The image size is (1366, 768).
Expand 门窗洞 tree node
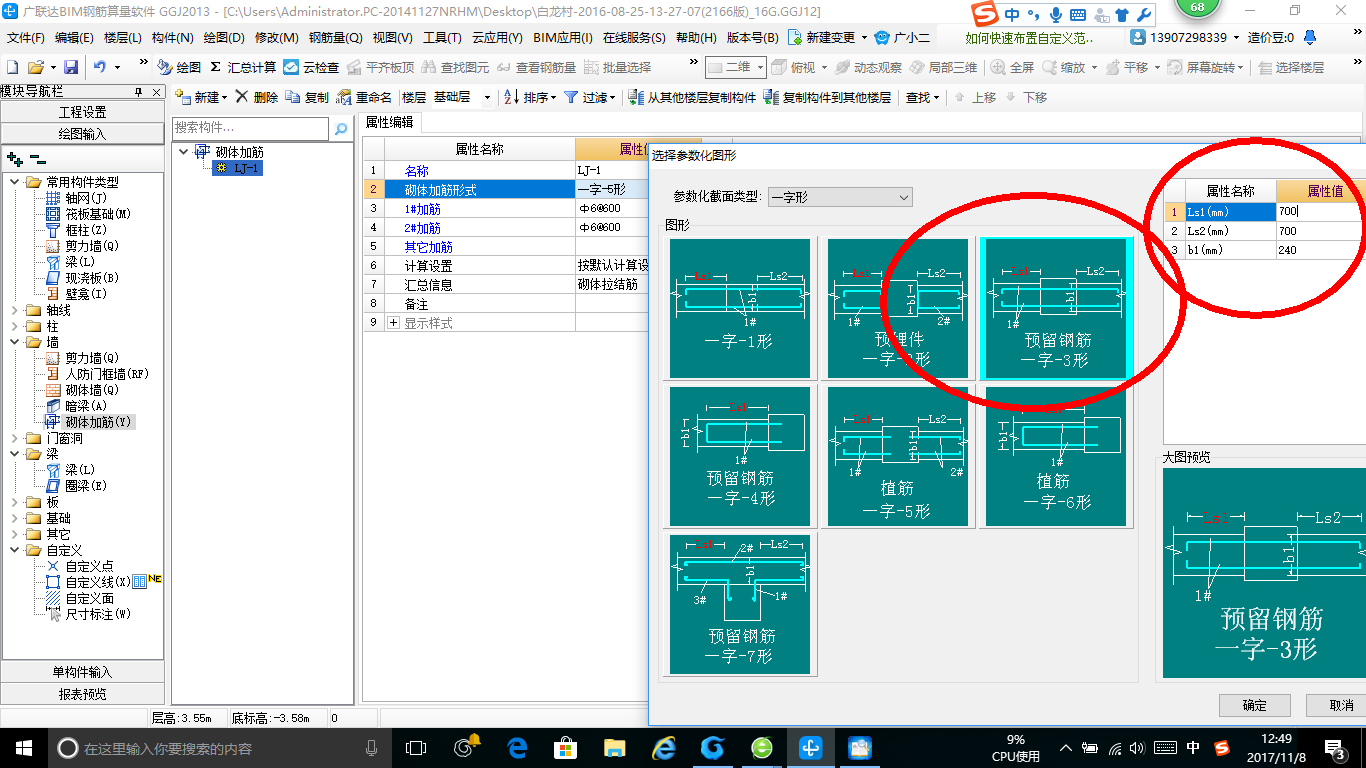pos(14,438)
